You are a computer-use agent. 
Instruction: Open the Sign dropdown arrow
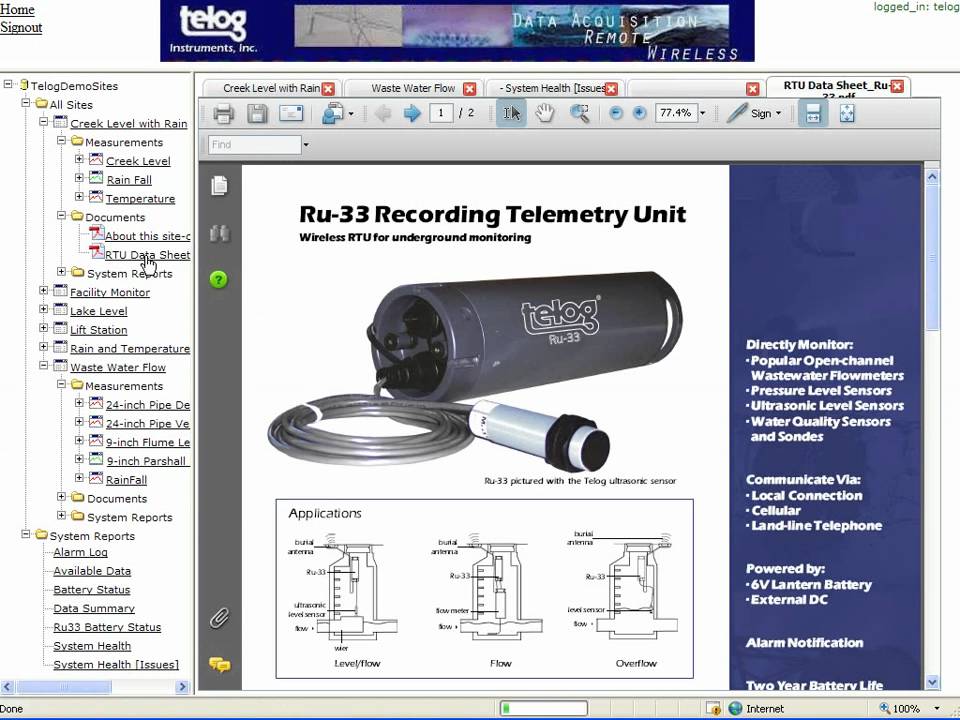click(x=778, y=113)
